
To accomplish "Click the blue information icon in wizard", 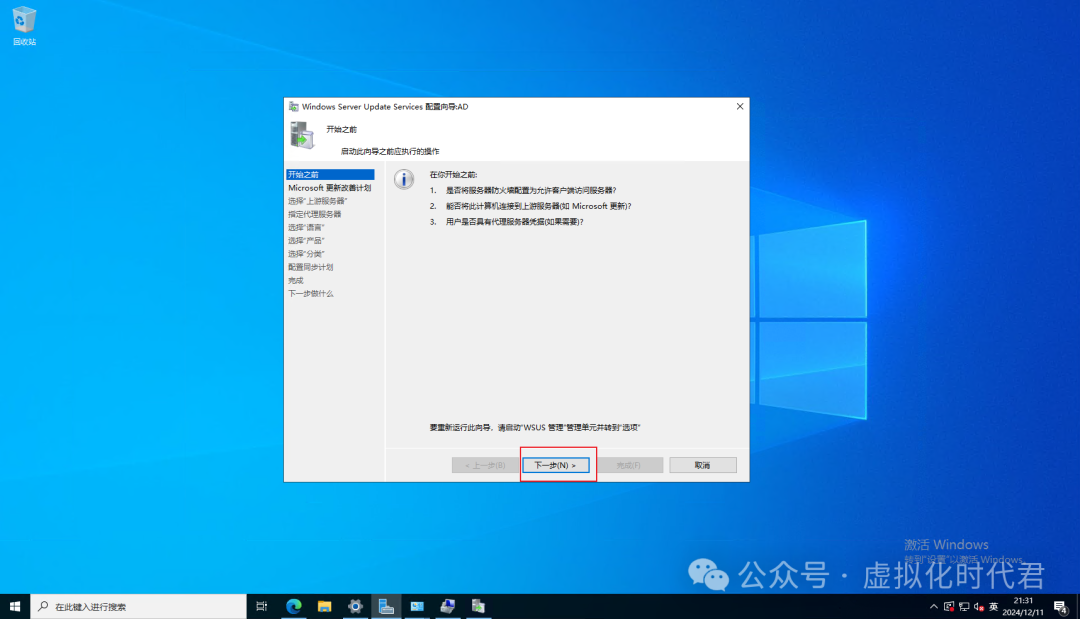I will pyautogui.click(x=404, y=179).
